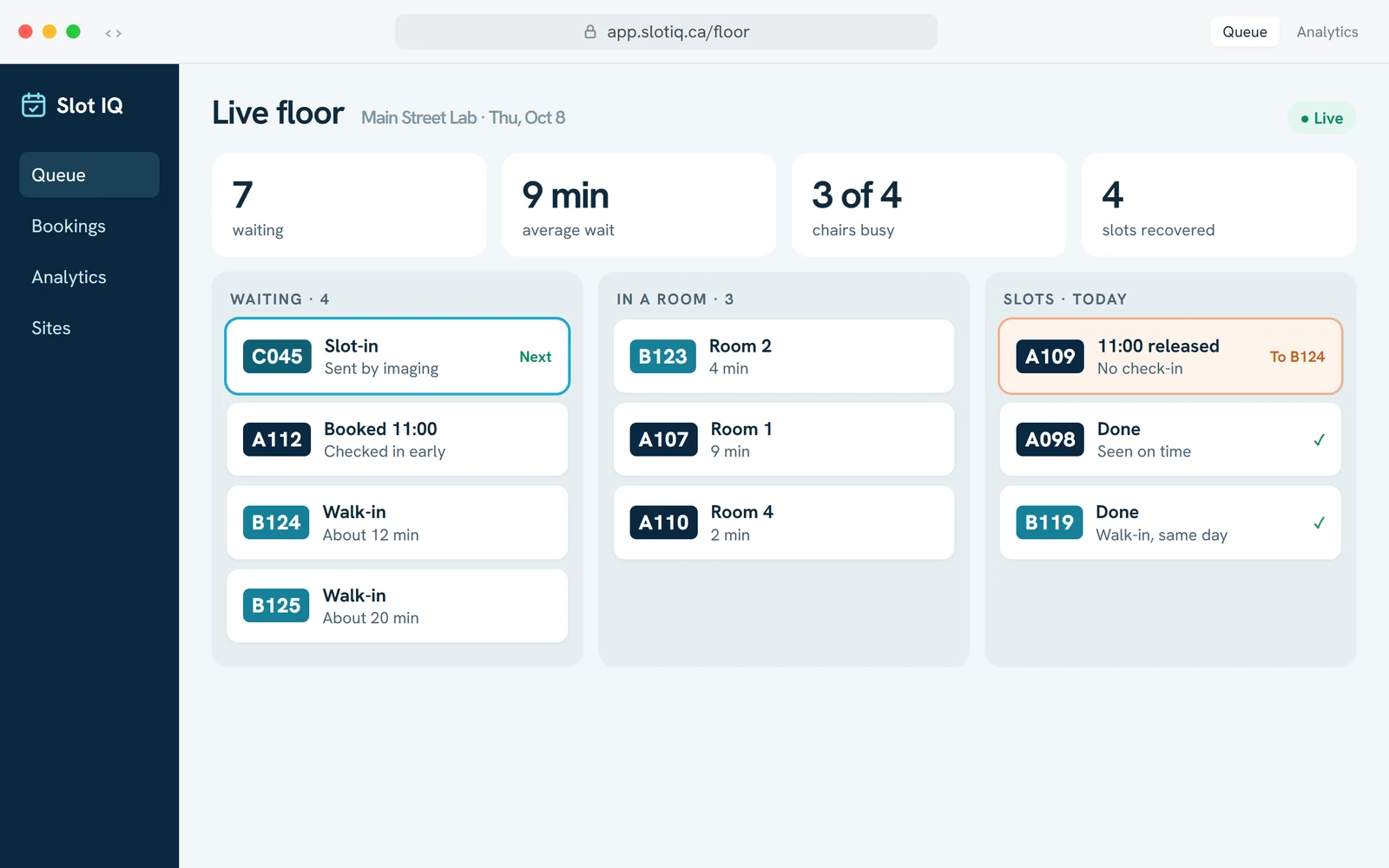1389x868 pixels.
Task: Select the Room 4 text
Action: click(x=742, y=512)
